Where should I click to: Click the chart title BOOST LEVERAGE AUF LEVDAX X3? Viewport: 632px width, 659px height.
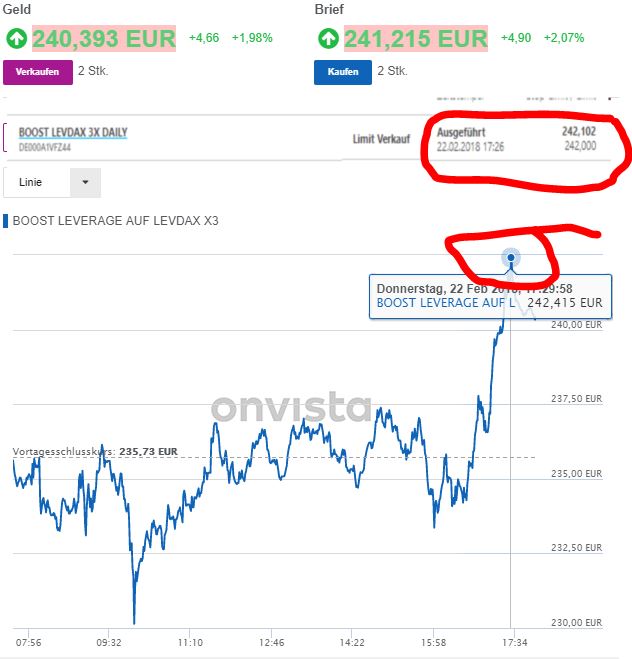click(114, 220)
